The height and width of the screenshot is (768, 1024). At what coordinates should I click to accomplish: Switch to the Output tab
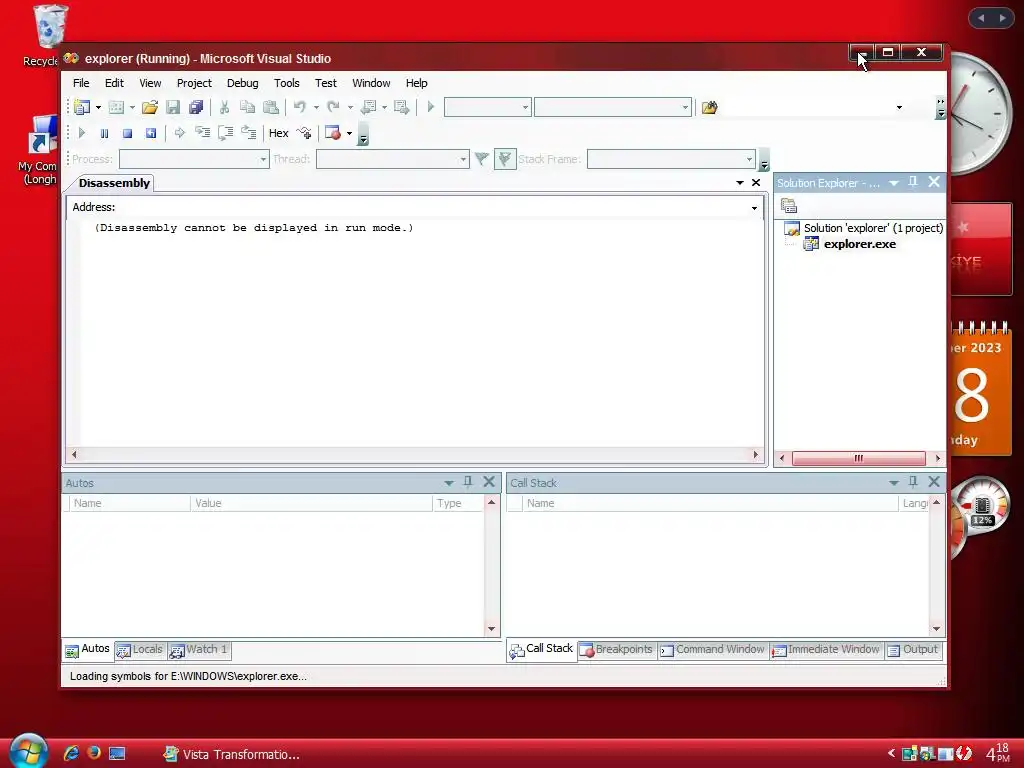click(x=913, y=650)
